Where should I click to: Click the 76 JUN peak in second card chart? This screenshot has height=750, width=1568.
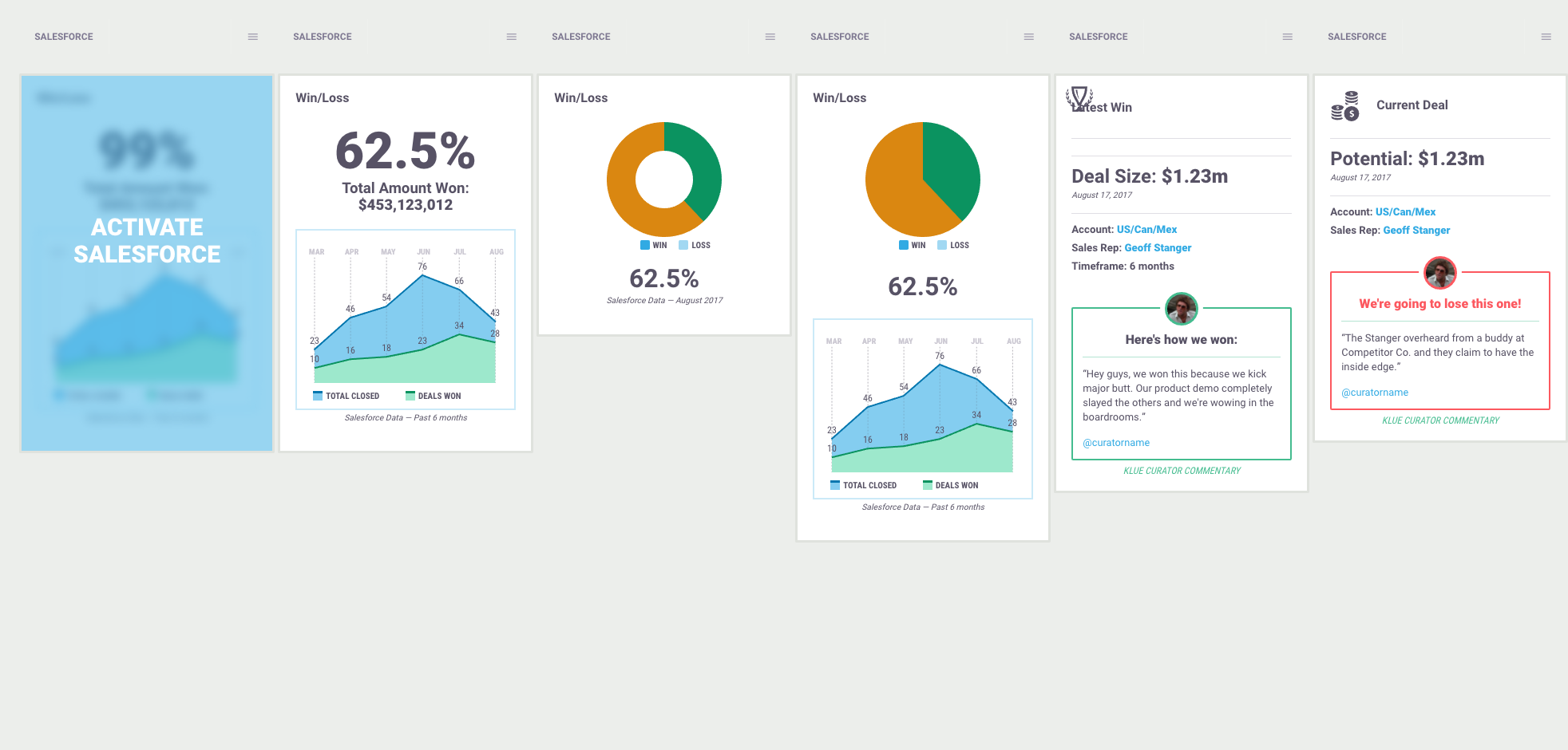[422, 274]
